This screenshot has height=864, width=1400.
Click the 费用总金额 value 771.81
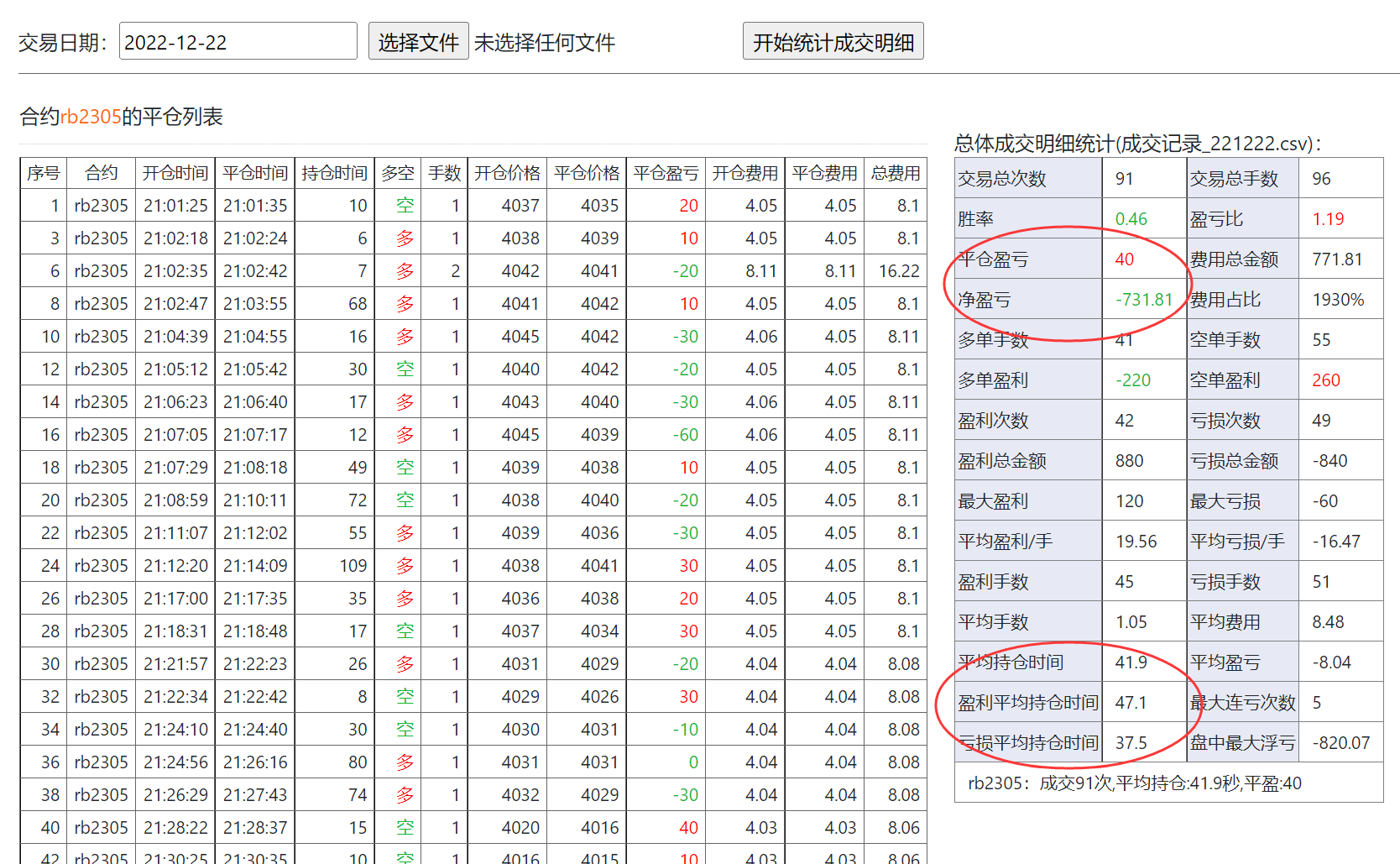point(1337,259)
